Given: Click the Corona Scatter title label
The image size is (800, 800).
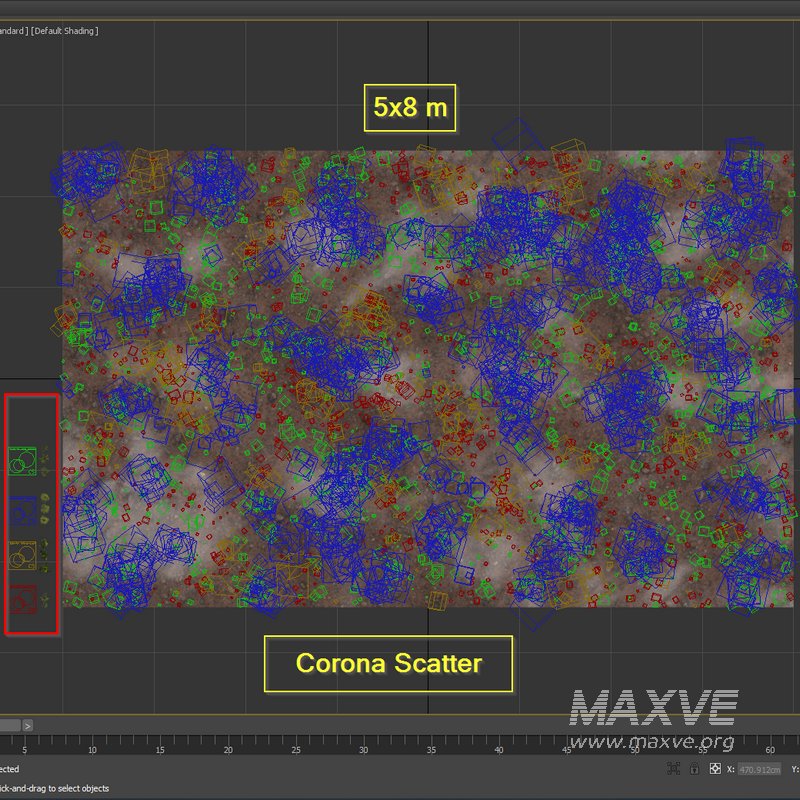Looking at the screenshot, I should [388, 663].
